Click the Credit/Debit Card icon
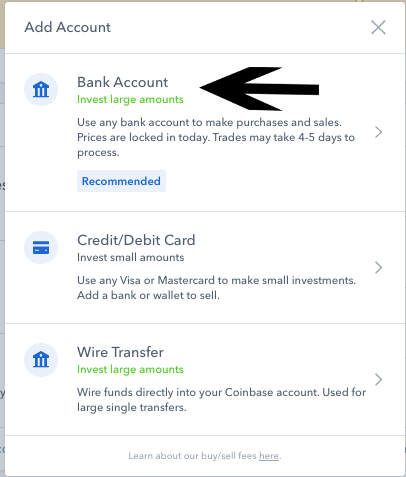This screenshot has width=406, height=477. click(x=41, y=248)
